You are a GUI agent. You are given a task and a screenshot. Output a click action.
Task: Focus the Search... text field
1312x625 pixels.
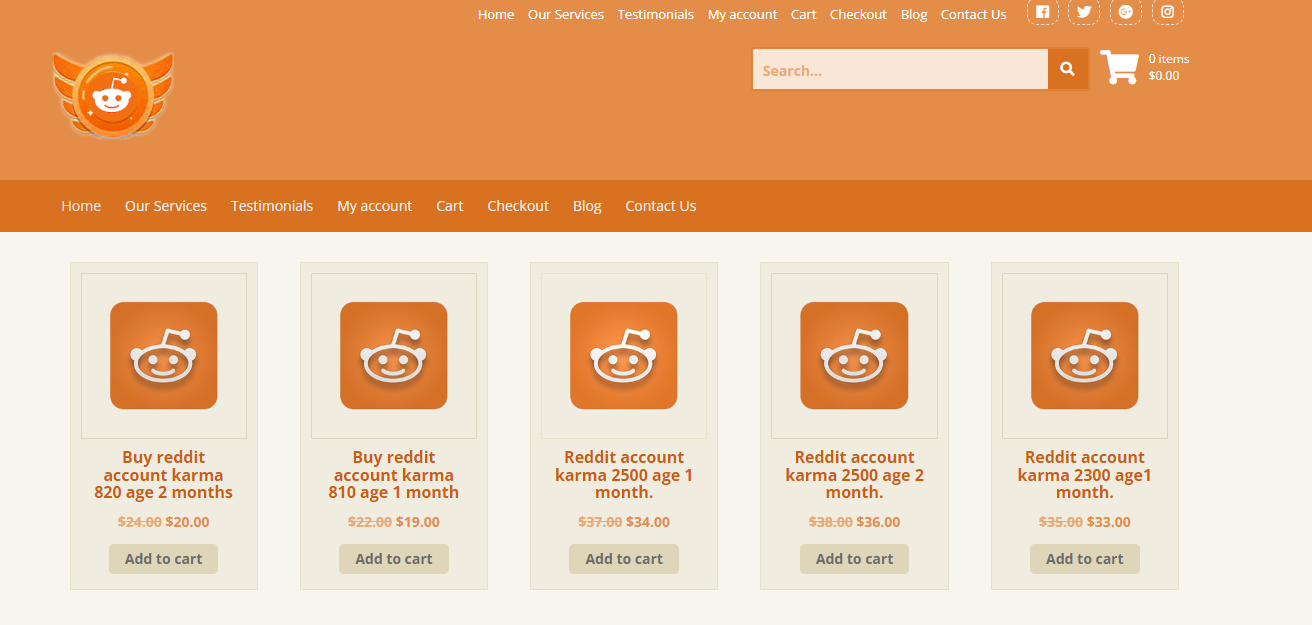900,69
